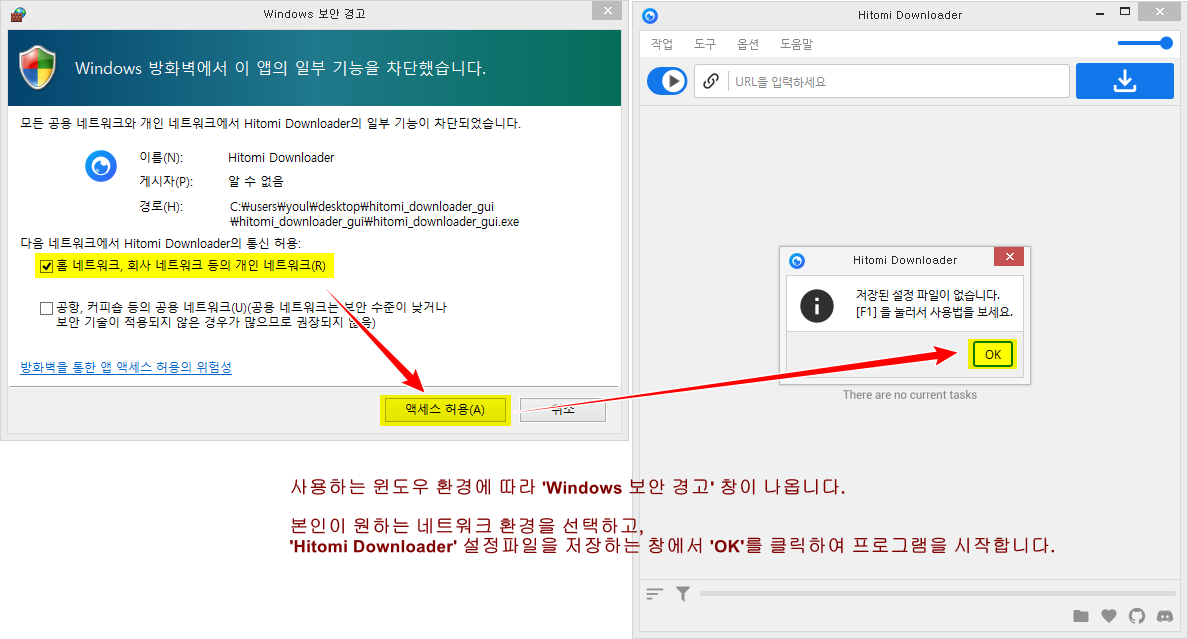Viewport: 1188px width, 639px height.
Task: Open the 옵션 menu
Action: coord(748,44)
